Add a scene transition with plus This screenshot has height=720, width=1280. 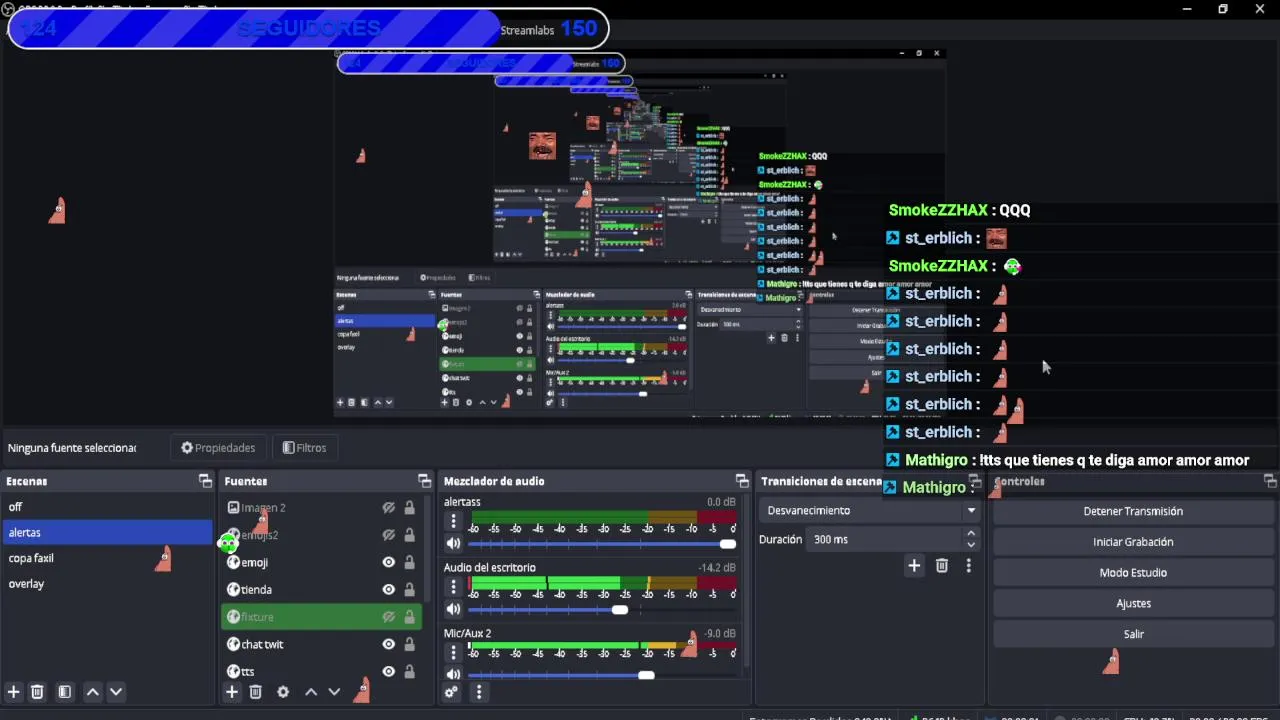914,566
